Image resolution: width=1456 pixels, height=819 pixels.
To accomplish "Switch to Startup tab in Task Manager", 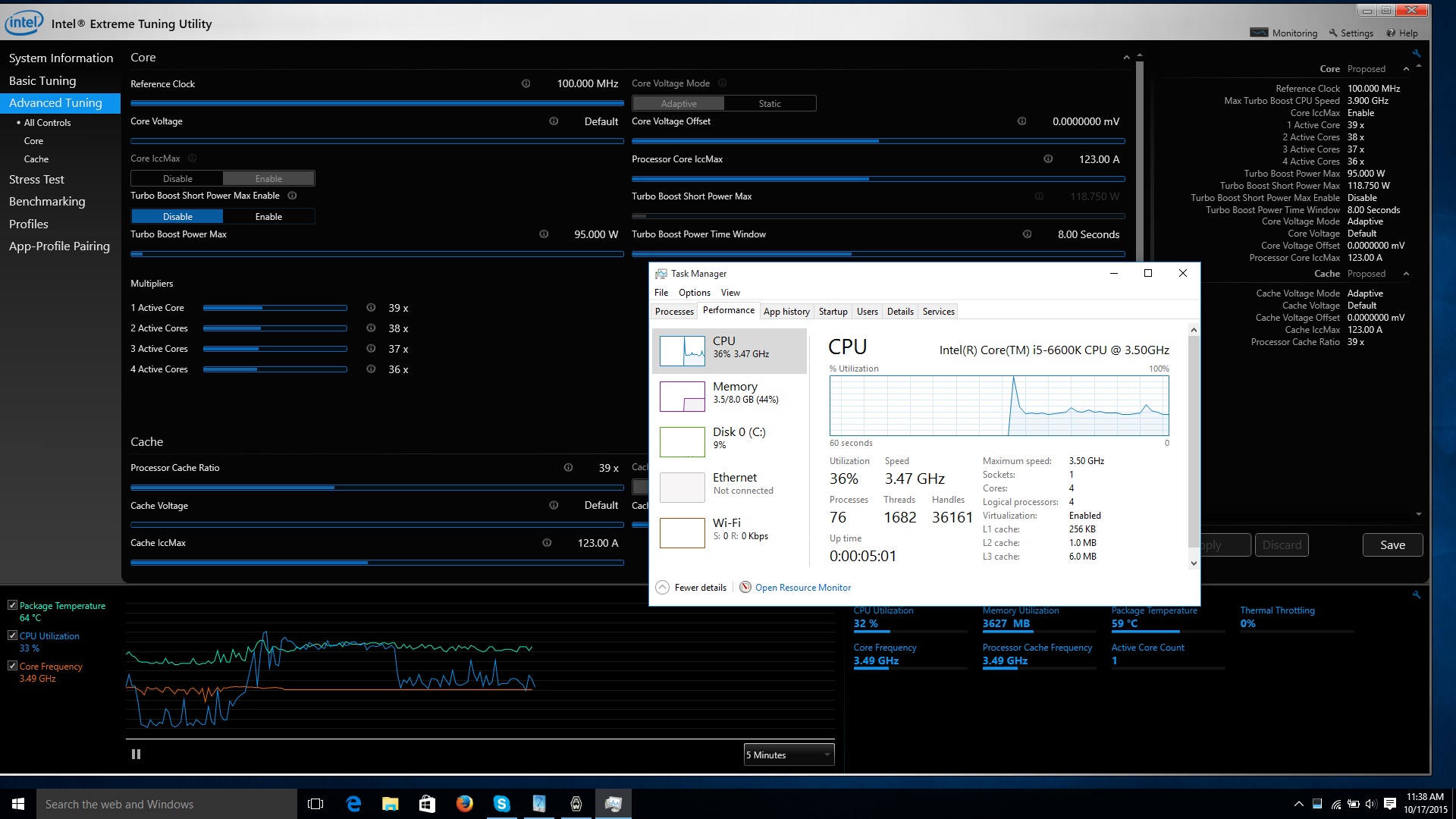I will [833, 312].
